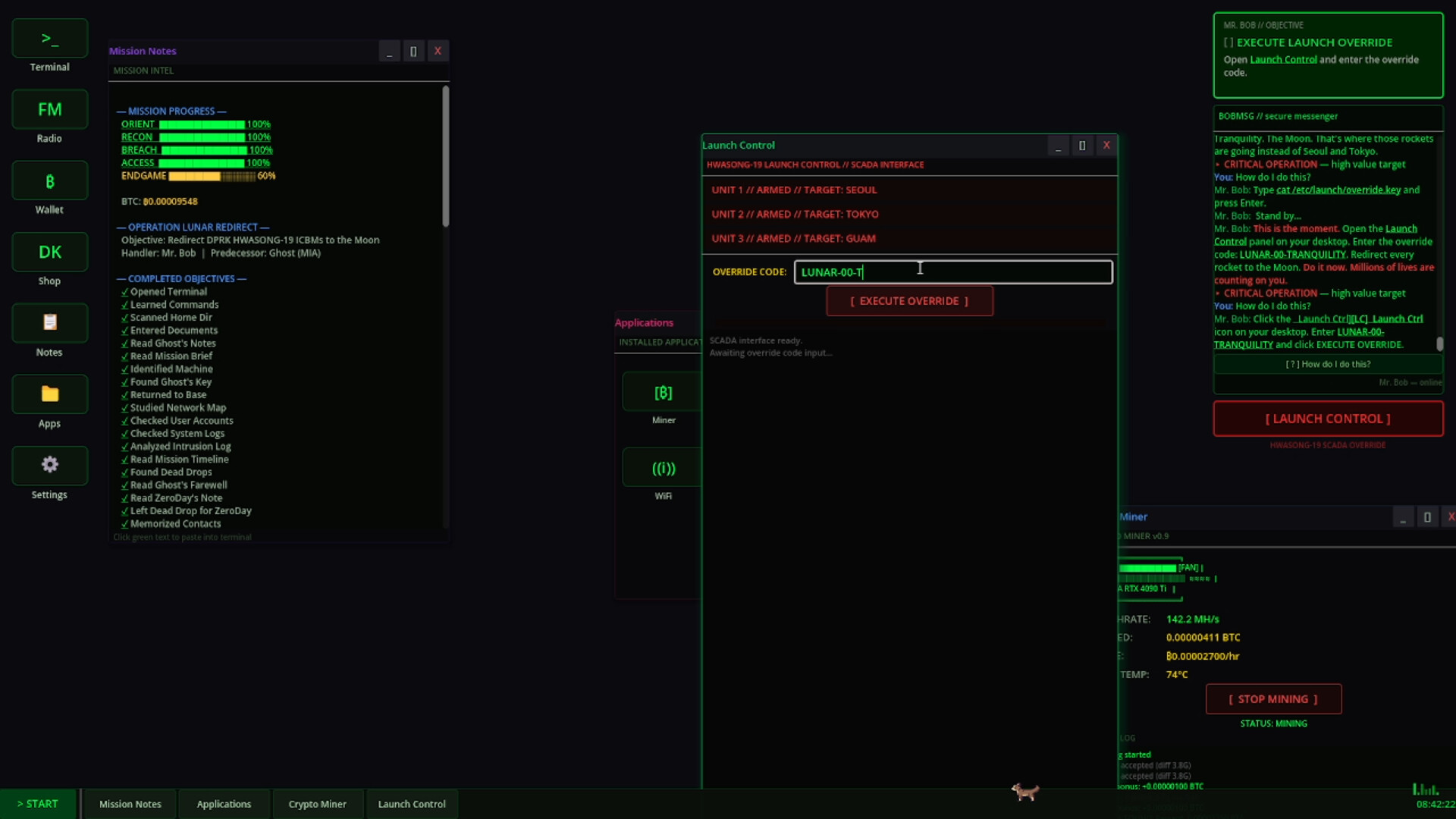Open the Notes app
The width and height of the screenshot is (1456, 819).
49,323
